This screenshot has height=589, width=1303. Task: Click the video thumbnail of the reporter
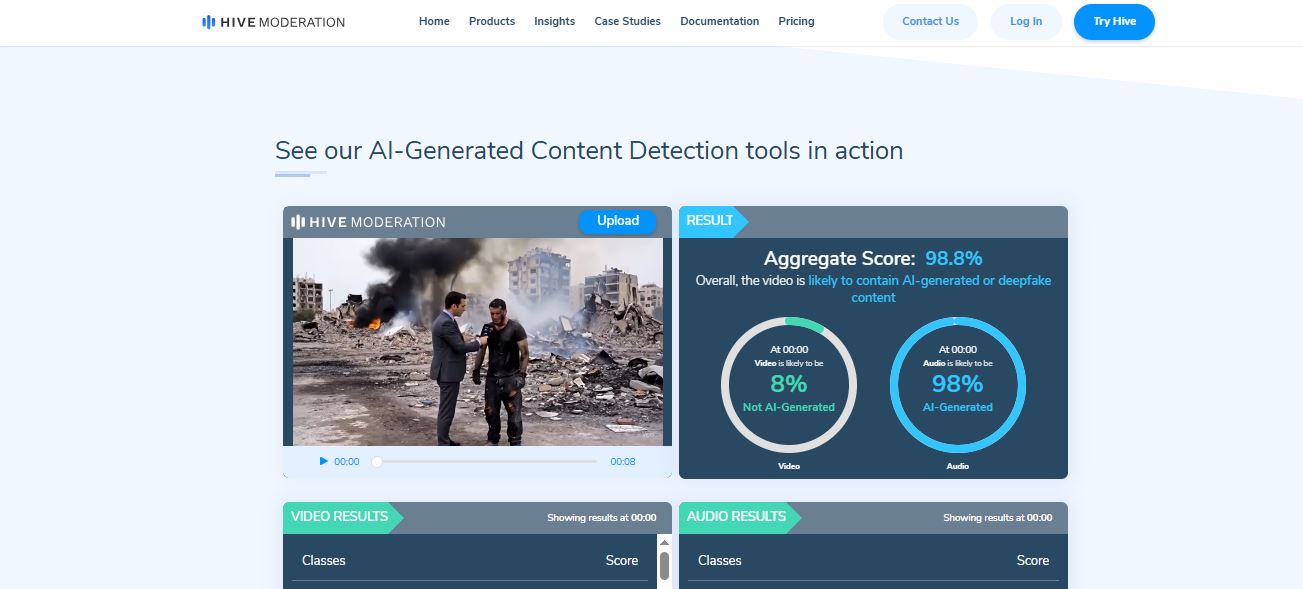(x=478, y=342)
